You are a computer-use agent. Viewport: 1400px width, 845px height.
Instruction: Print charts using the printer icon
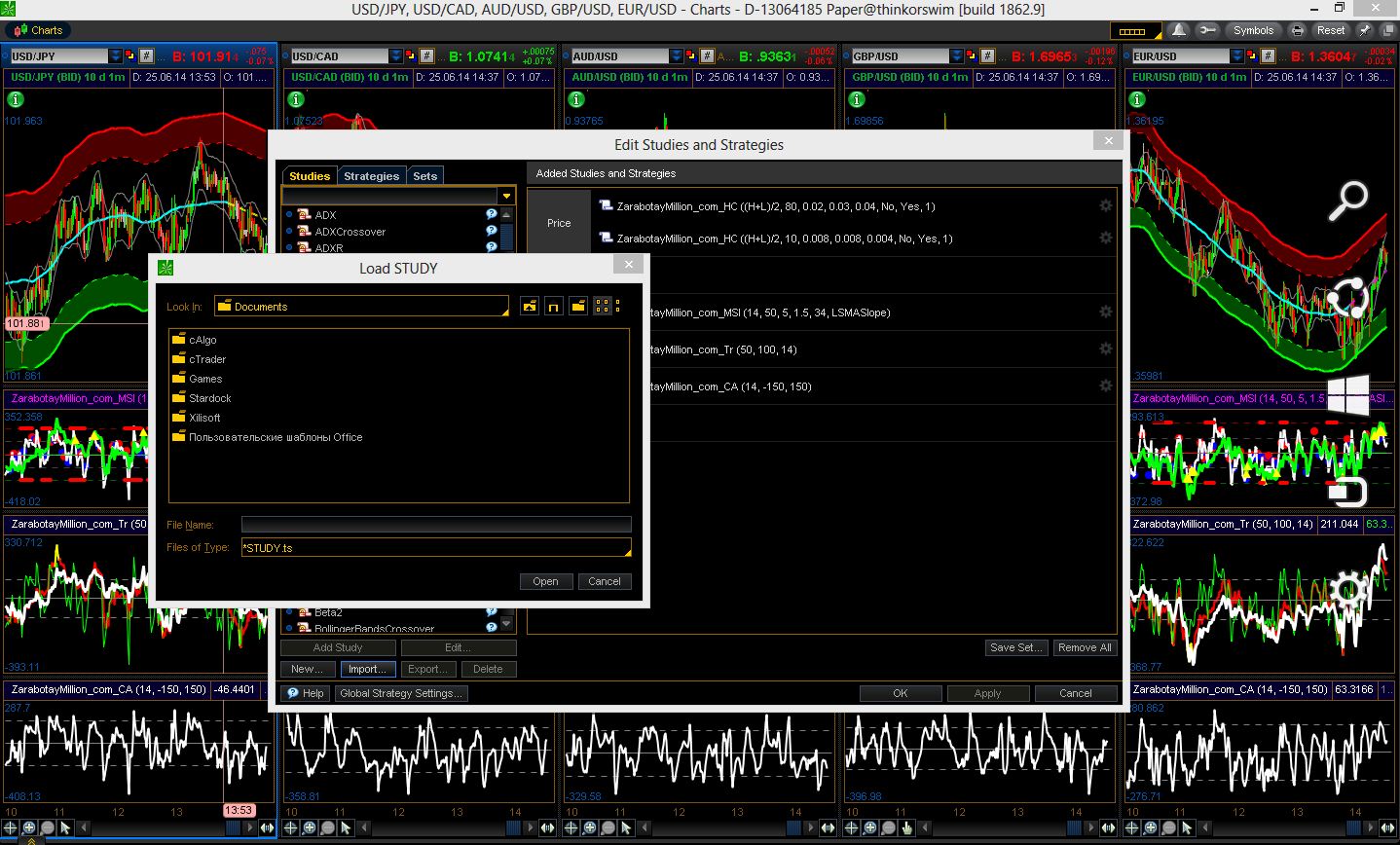pyautogui.click(x=1297, y=30)
